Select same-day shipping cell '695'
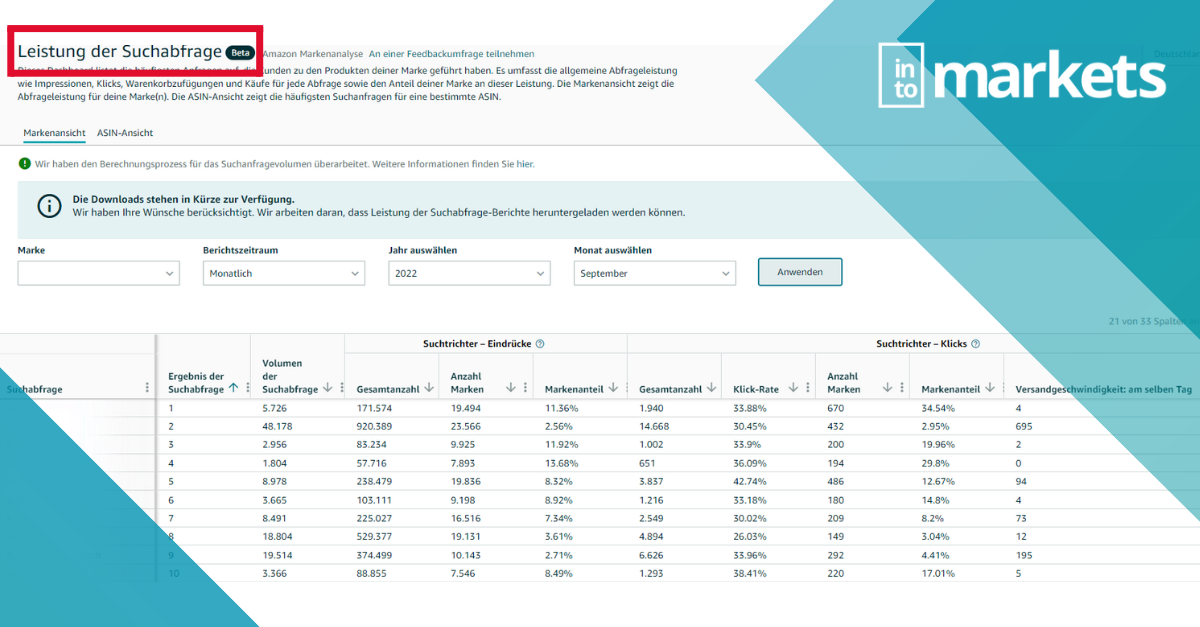The height and width of the screenshot is (627, 1200). coord(1024,426)
